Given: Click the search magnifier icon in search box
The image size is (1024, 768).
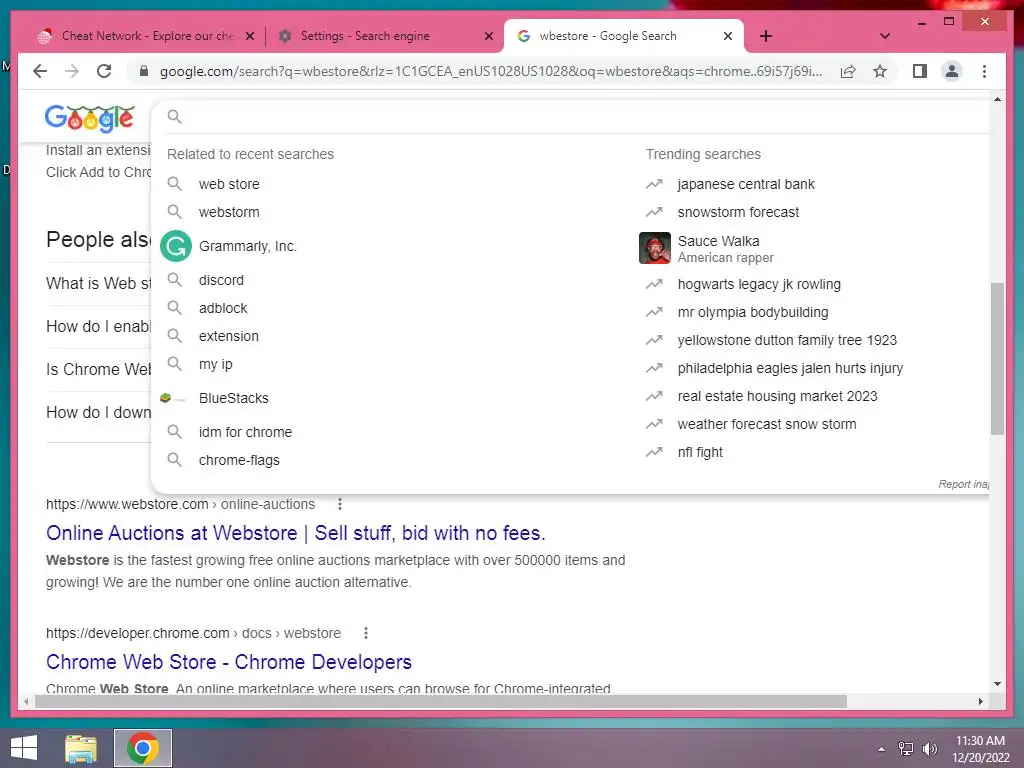Looking at the screenshot, I should click(x=174, y=116).
